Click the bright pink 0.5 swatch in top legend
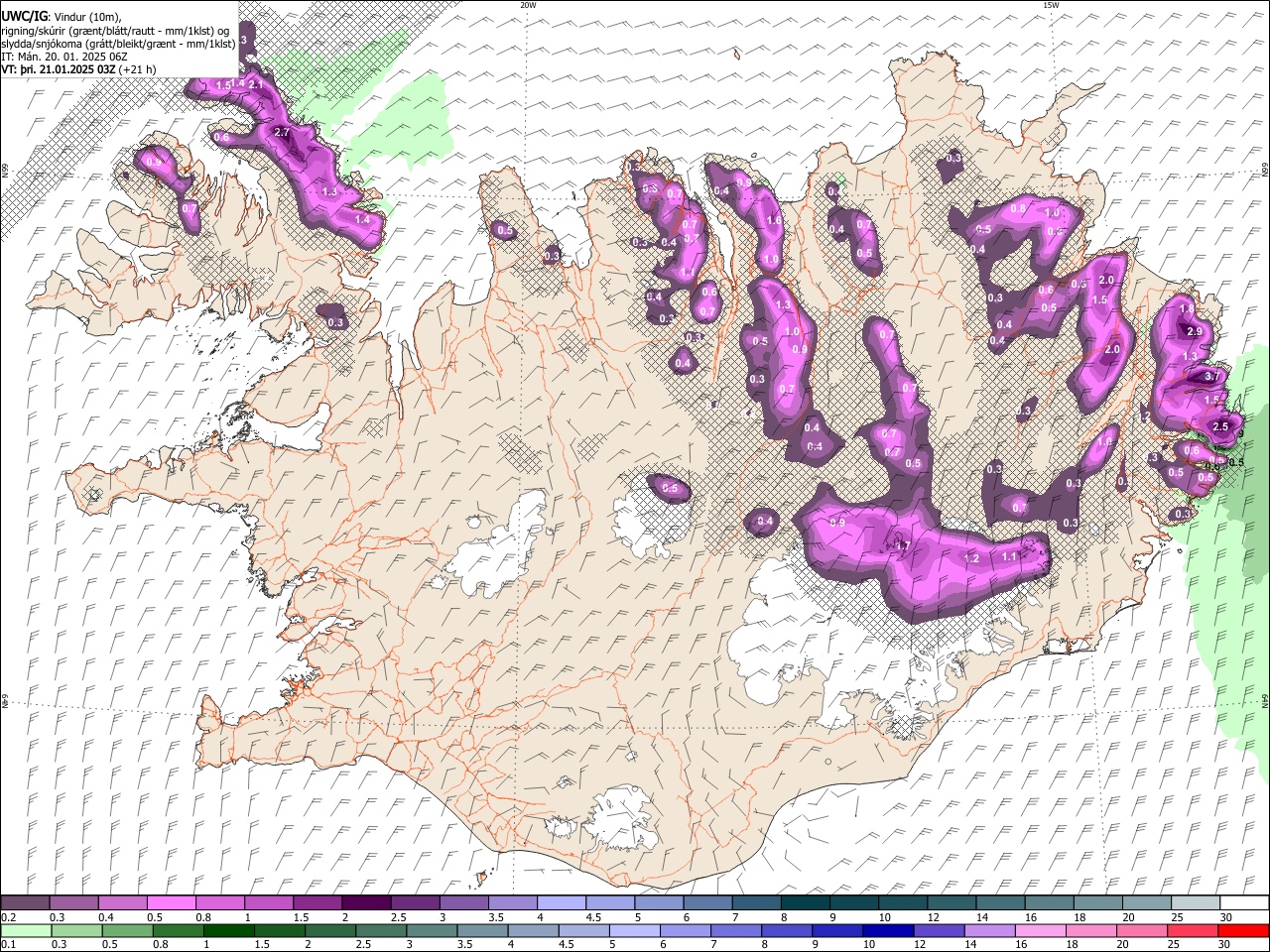Image resolution: width=1270 pixels, height=952 pixels. (x=171, y=903)
